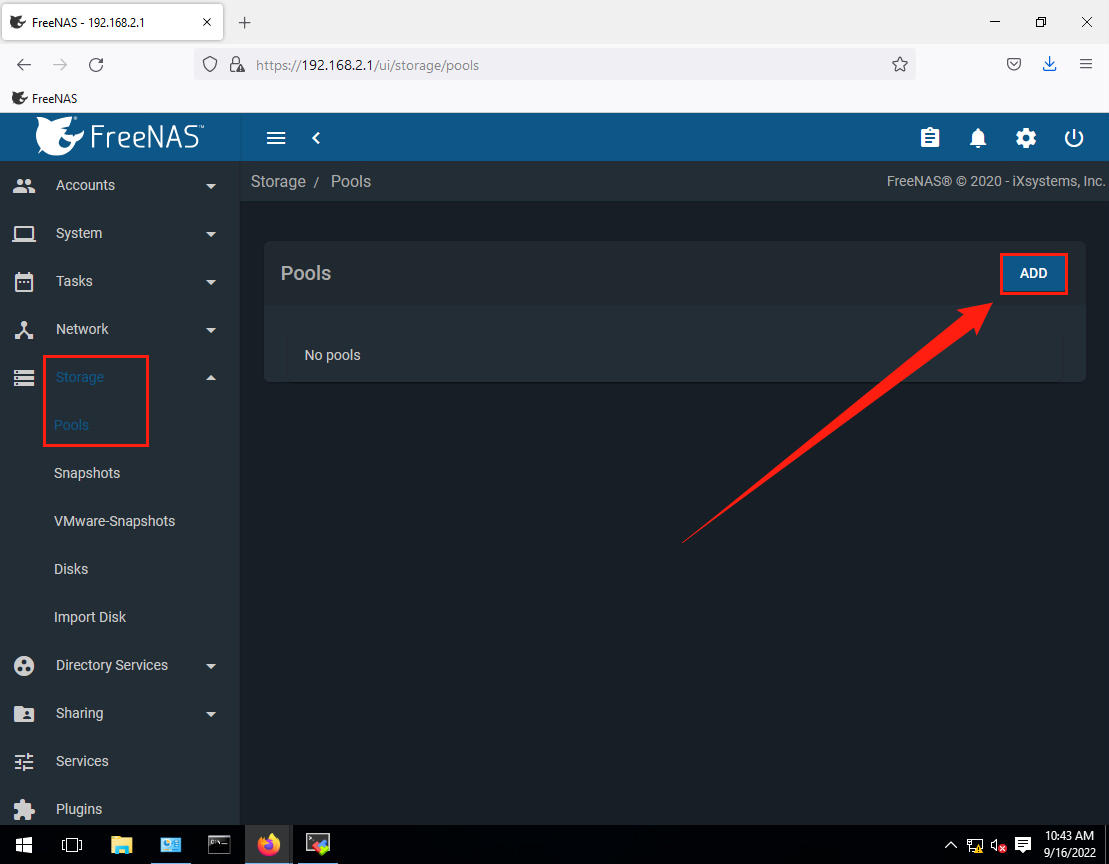Viewport: 1109px width, 864px height.
Task: Click the FreeNAS logo in header
Action: click(x=120, y=136)
